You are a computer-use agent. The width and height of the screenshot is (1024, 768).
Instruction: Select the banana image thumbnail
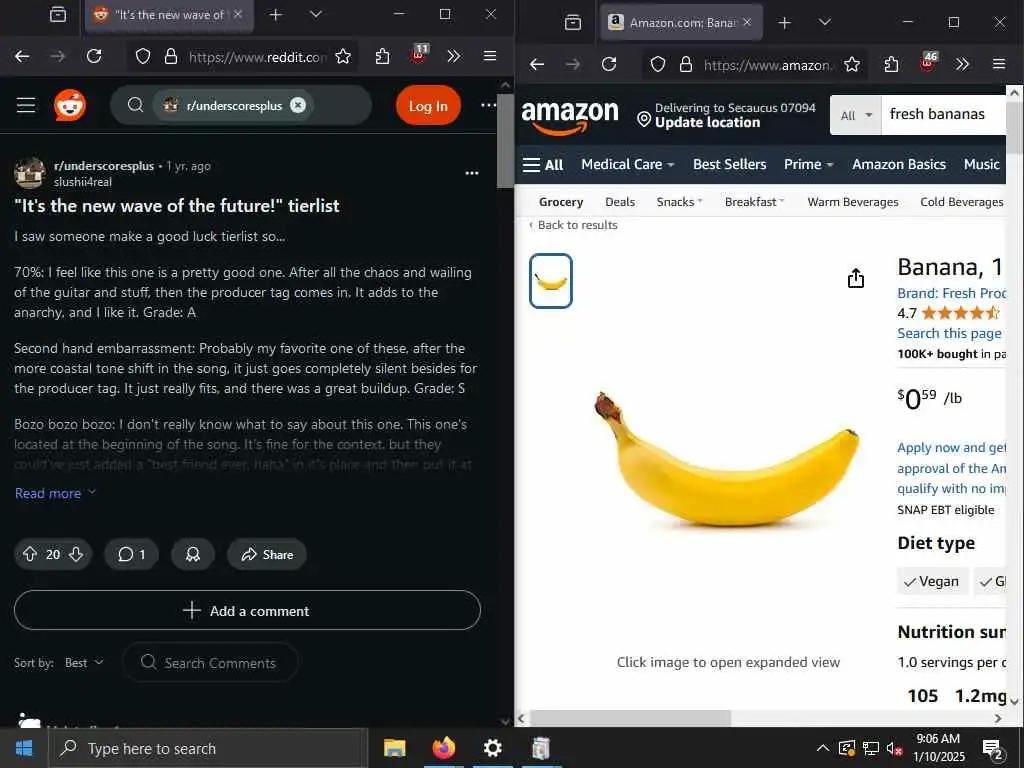551,281
